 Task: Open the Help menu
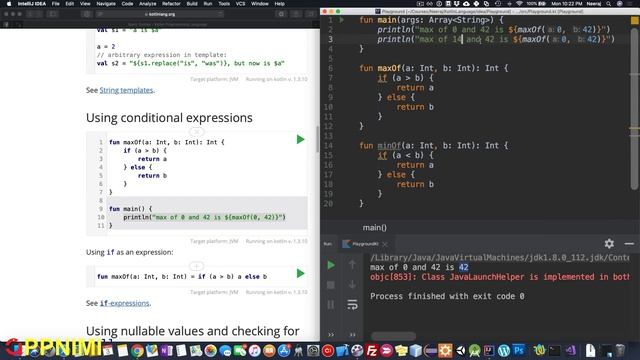click(x=280, y=4)
